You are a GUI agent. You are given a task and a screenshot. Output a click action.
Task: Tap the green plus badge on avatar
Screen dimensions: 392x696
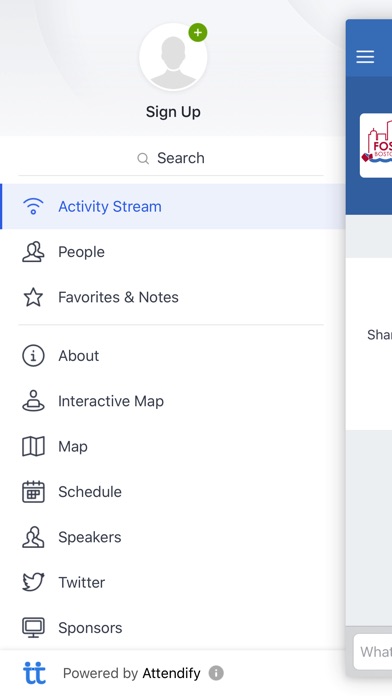[198, 32]
